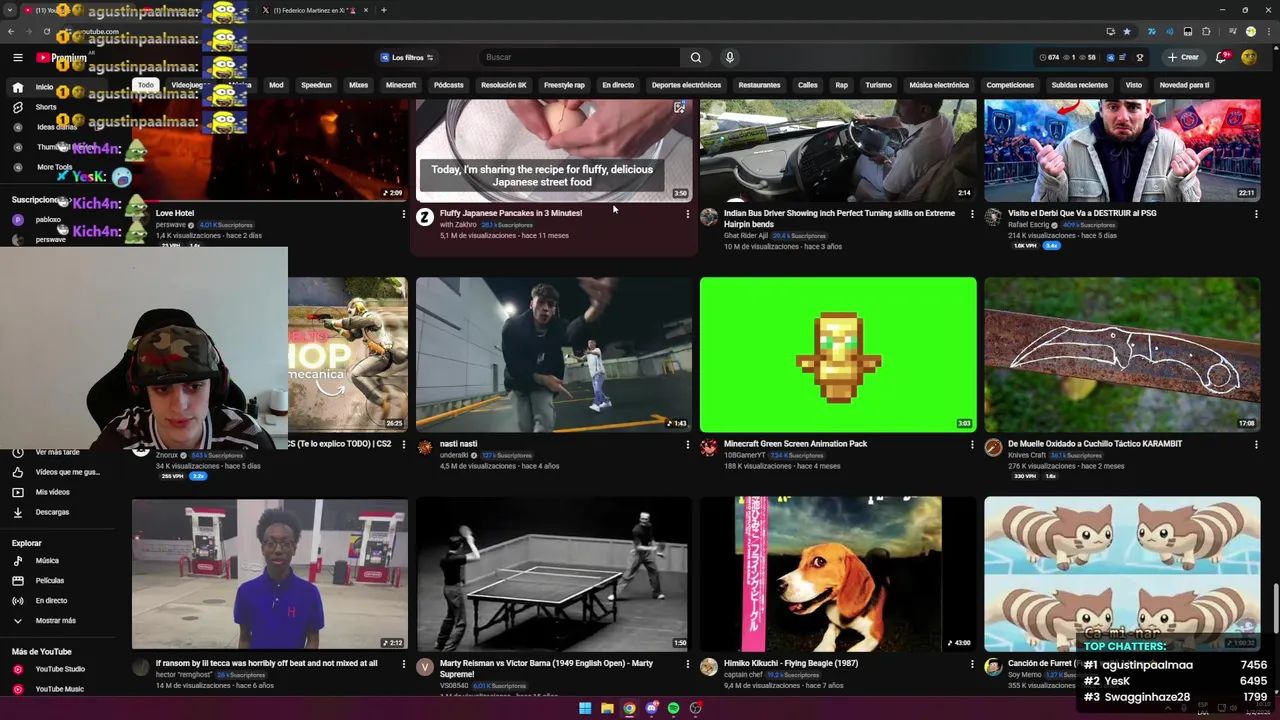The height and width of the screenshot is (720, 1280).
Task: Click the page scrollbar thumb
Action: point(1276,606)
